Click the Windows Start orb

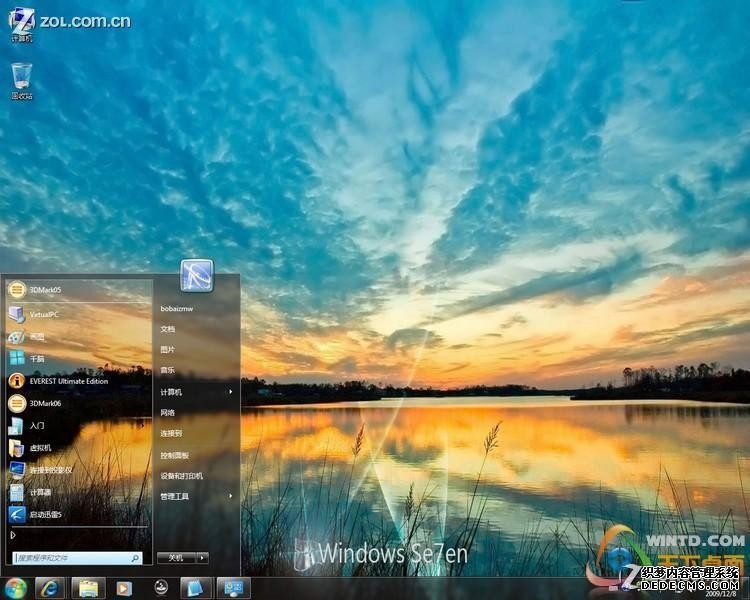(x=15, y=588)
